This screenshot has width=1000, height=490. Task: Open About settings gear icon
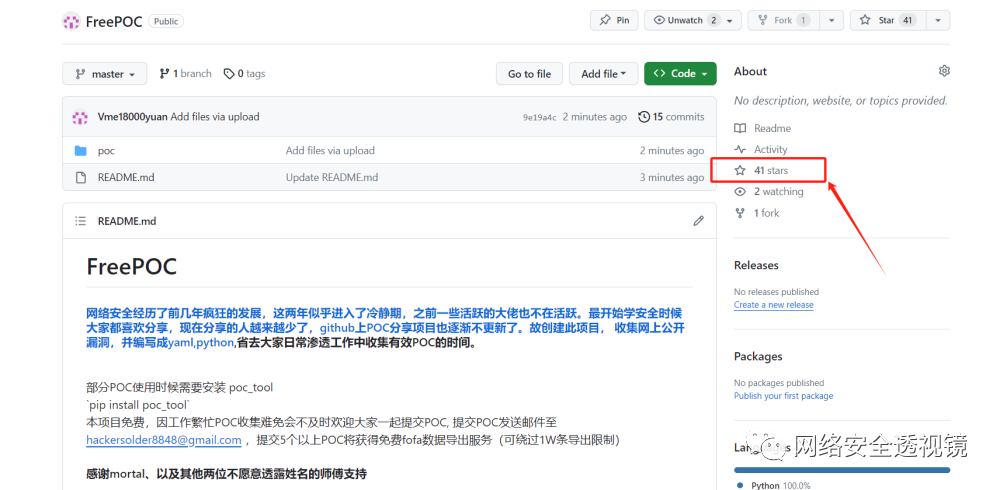click(x=944, y=71)
